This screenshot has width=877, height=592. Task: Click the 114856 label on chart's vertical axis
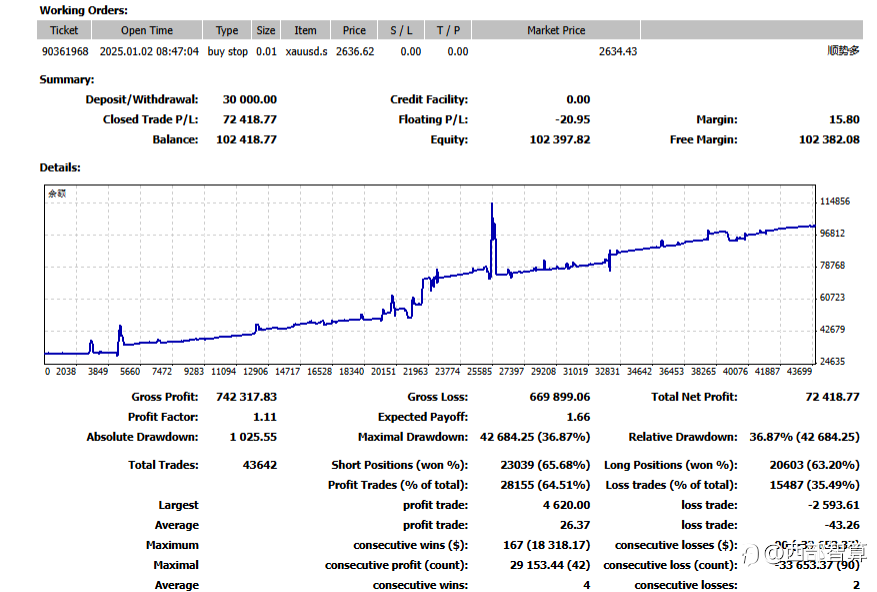coord(834,202)
